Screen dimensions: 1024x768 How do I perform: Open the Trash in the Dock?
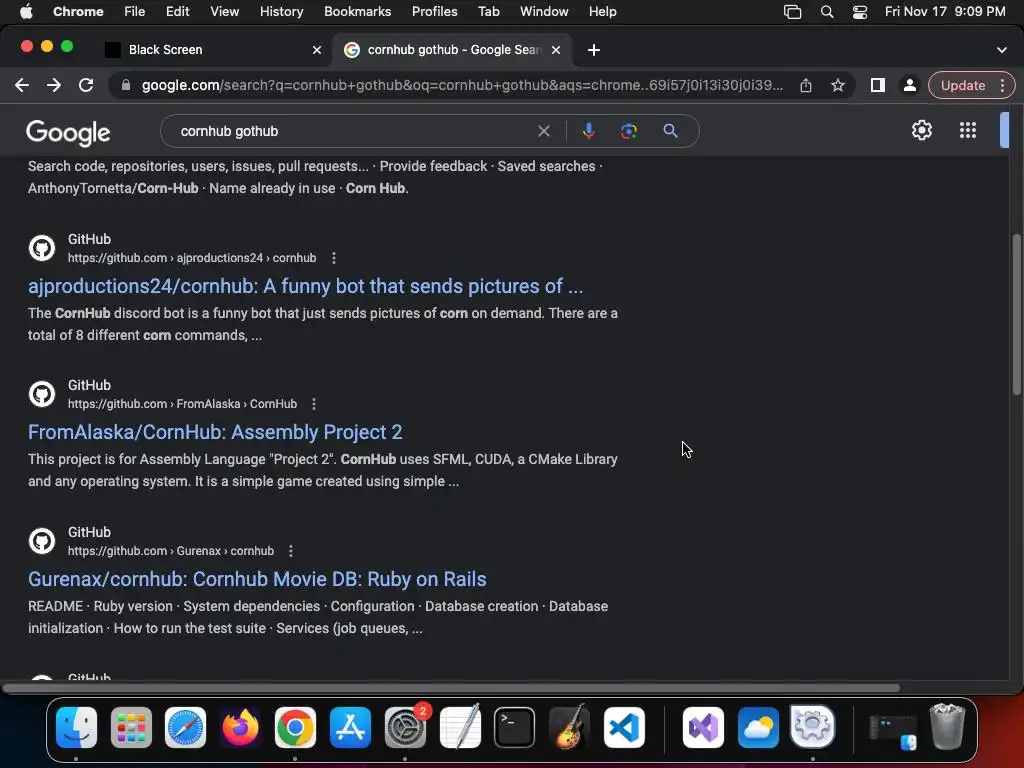click(947, 726)
